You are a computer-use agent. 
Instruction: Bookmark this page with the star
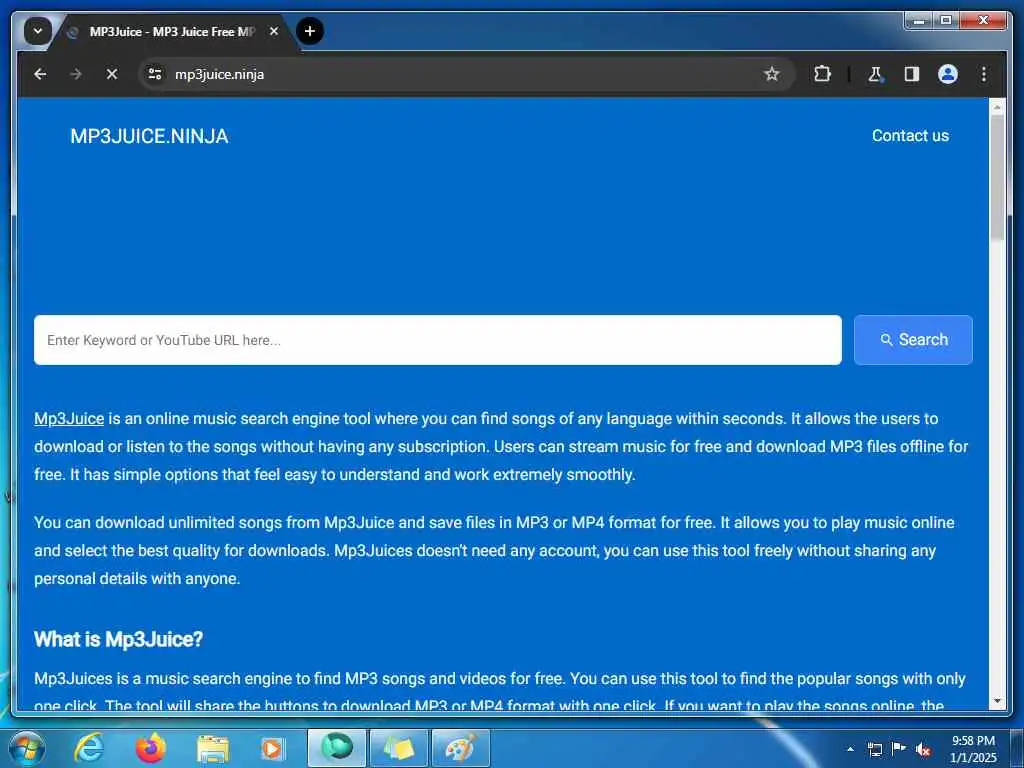(771, 74)
